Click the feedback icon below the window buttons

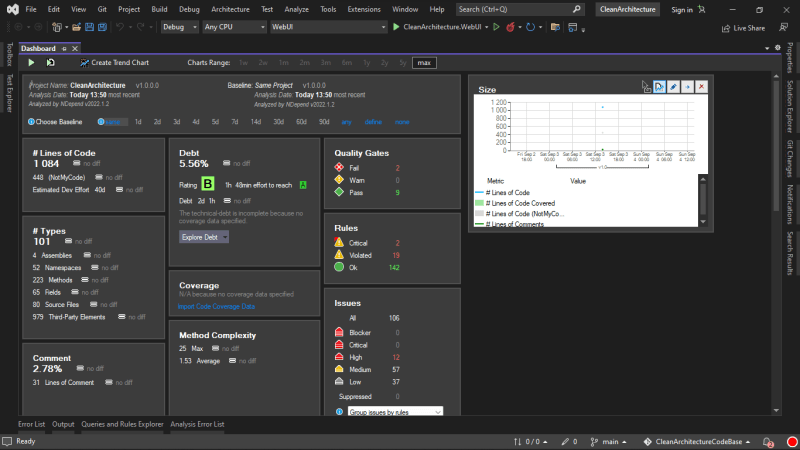[x=784, y=28]
